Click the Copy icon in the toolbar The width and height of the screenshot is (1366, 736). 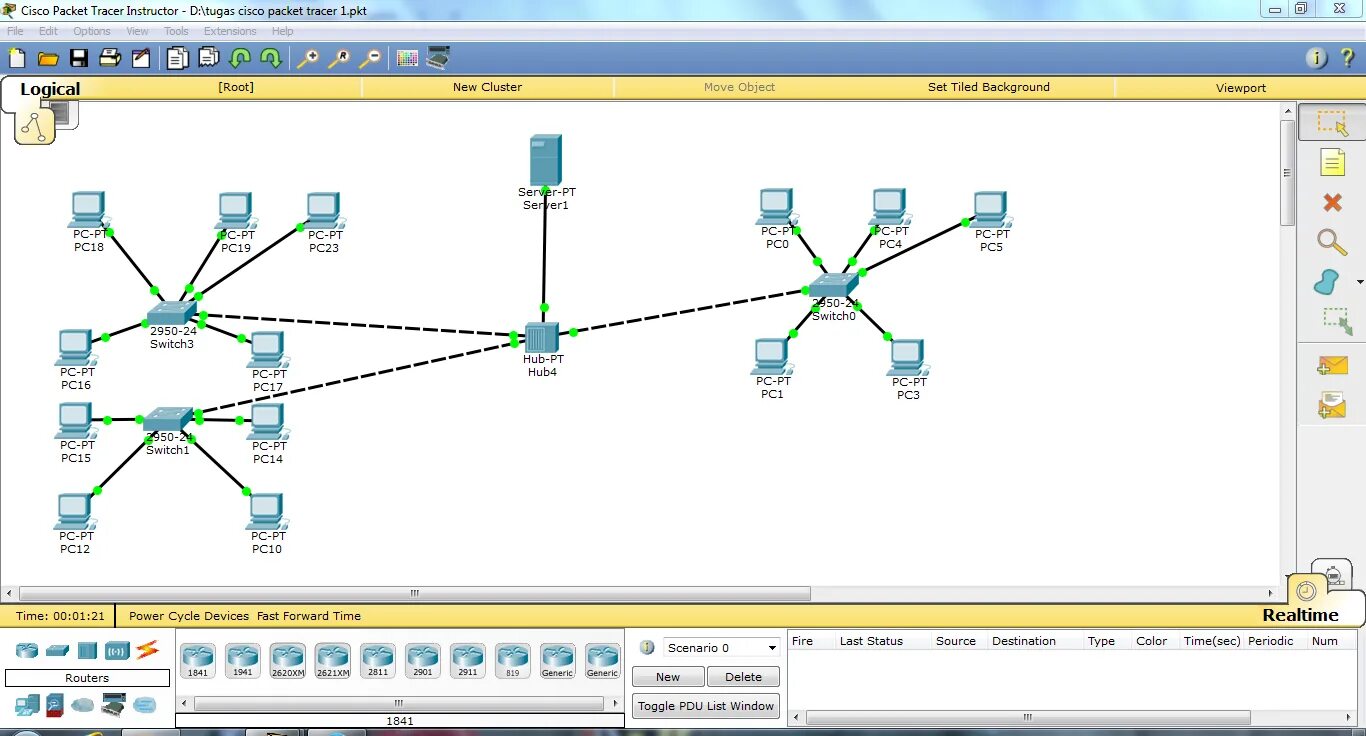[178, 58]
